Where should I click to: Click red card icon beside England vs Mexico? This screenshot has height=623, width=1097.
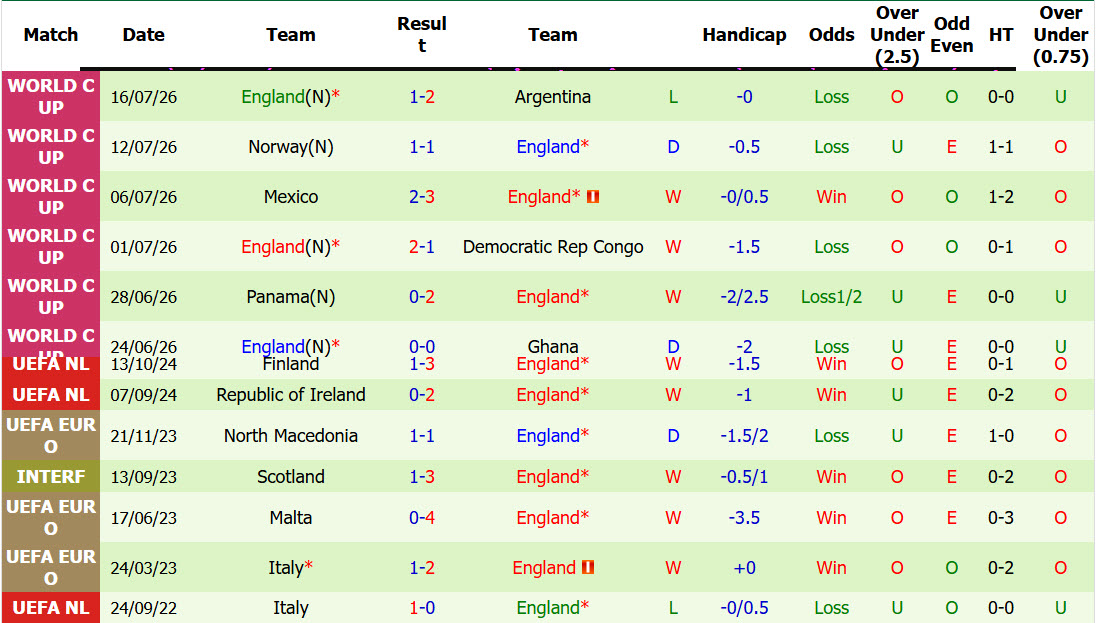coord(593,197)
